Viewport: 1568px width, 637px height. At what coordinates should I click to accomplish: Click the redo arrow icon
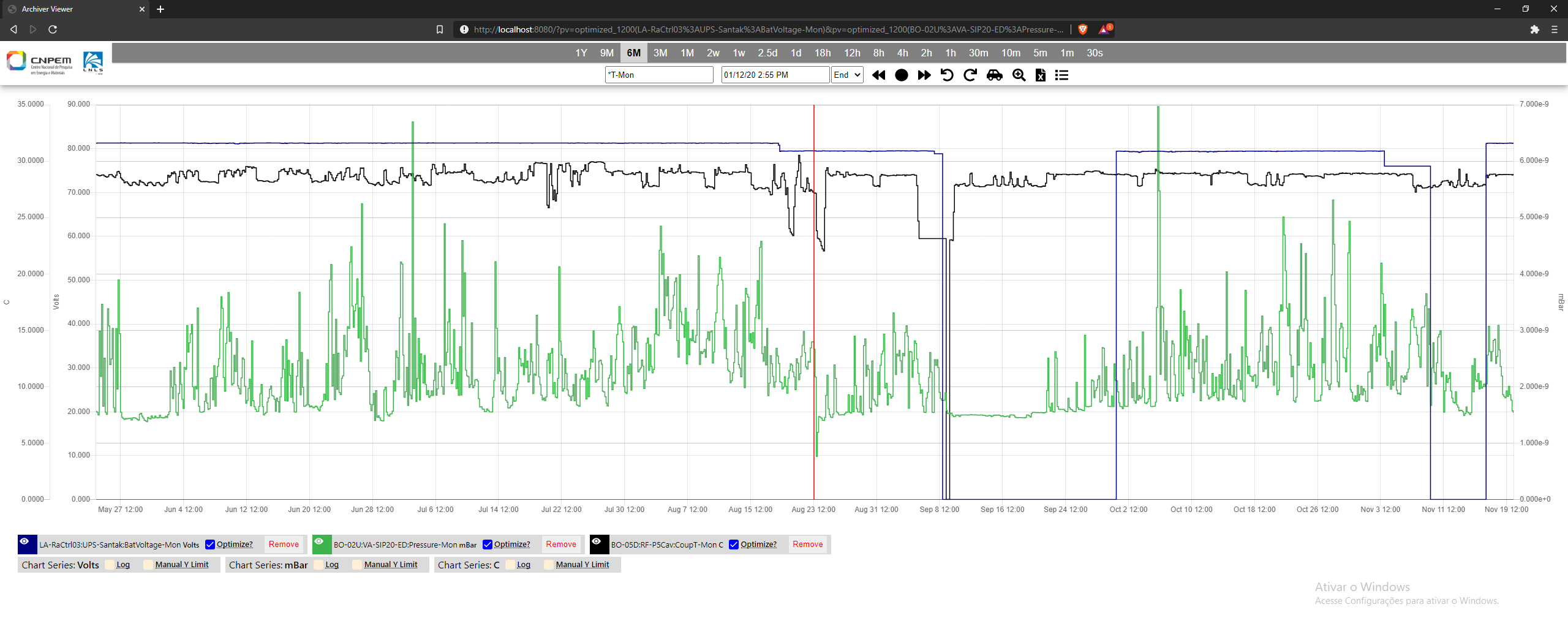coord(970,75)
